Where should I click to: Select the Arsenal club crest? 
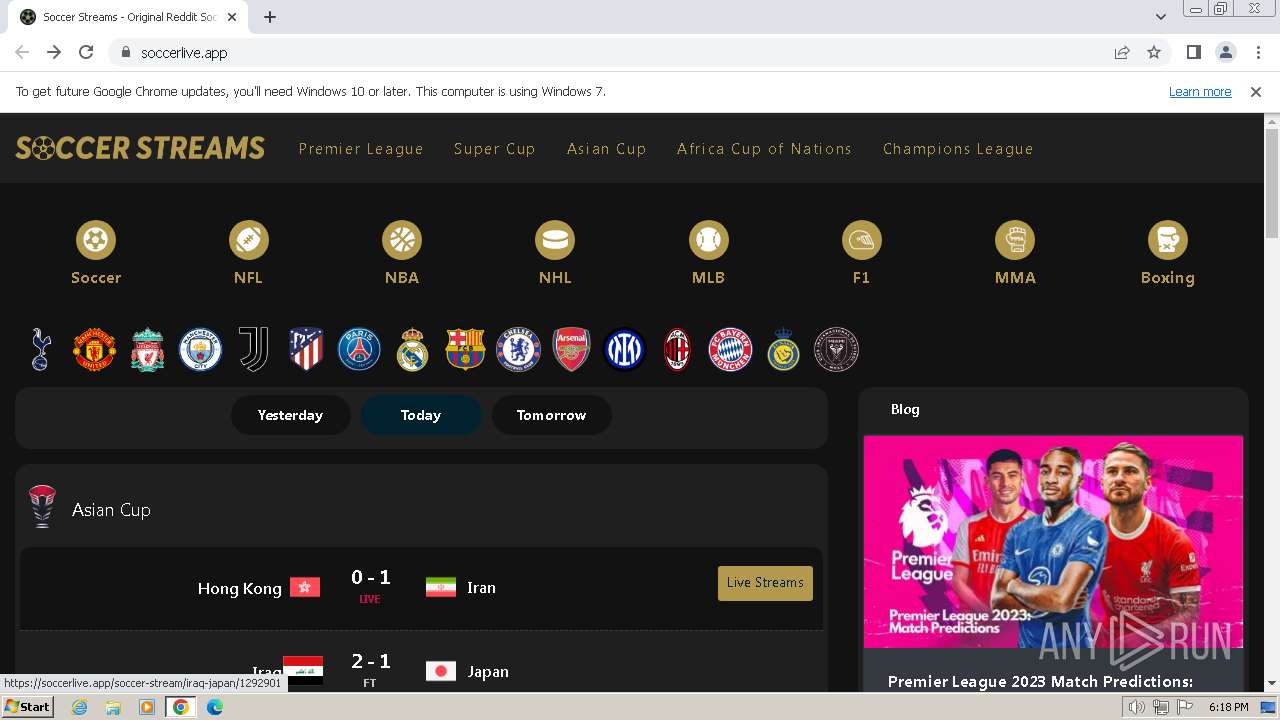click(571, 350)
